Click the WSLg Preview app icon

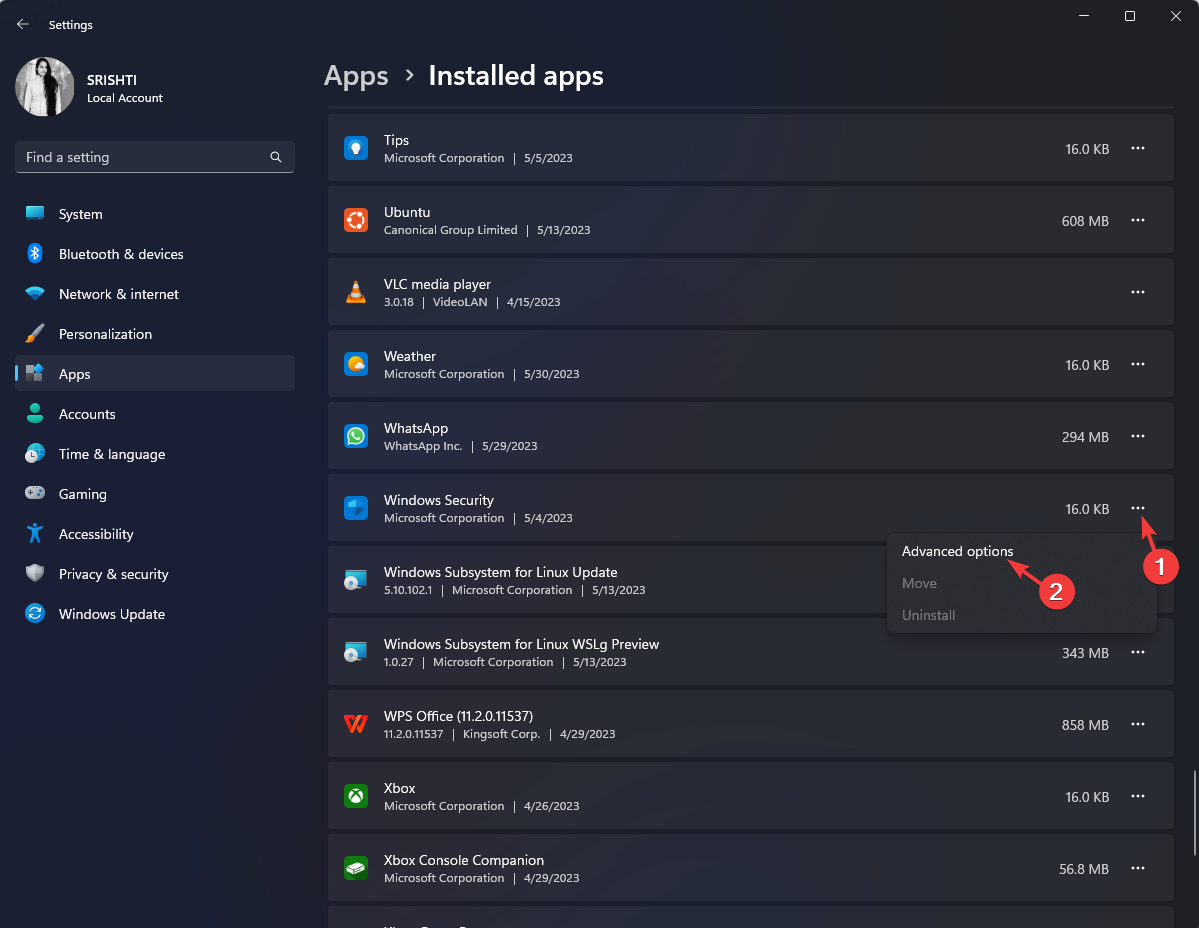pos(356,652)
